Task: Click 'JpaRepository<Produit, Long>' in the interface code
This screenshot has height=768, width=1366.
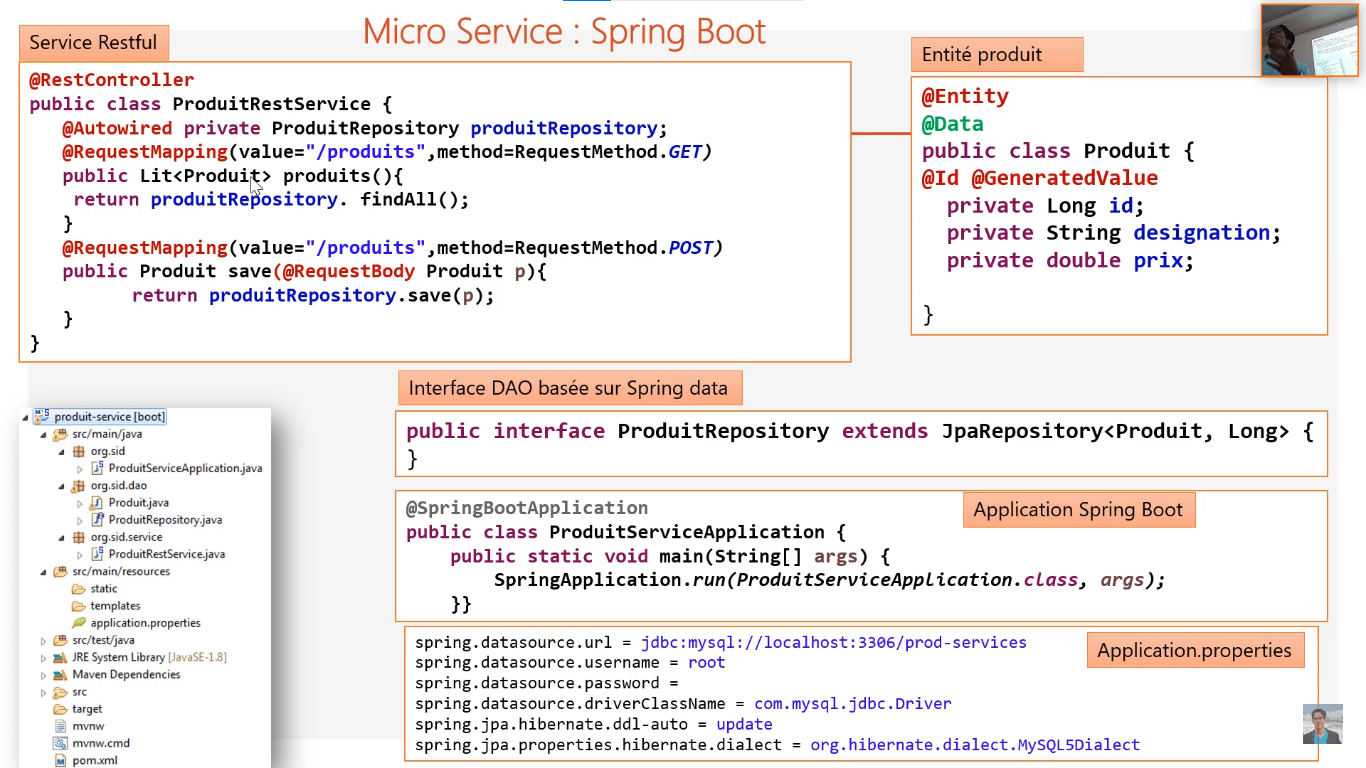Action: (1115, 431)
